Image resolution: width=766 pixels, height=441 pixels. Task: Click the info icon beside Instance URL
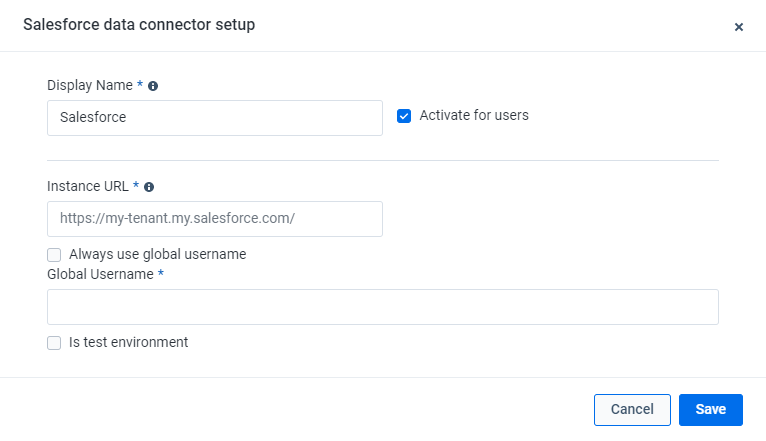(149, 187)
